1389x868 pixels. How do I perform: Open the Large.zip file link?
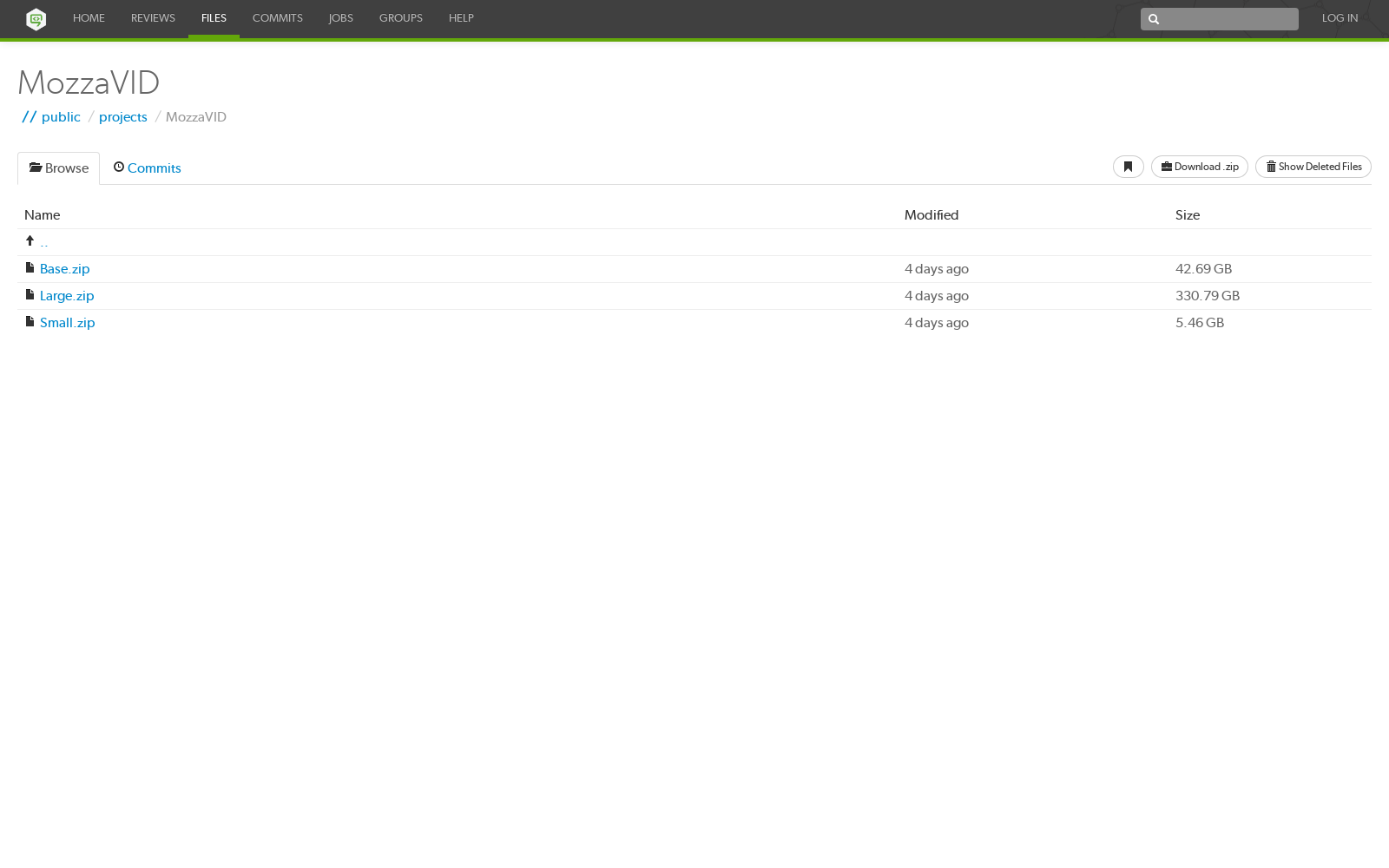[x=67, y=296]
